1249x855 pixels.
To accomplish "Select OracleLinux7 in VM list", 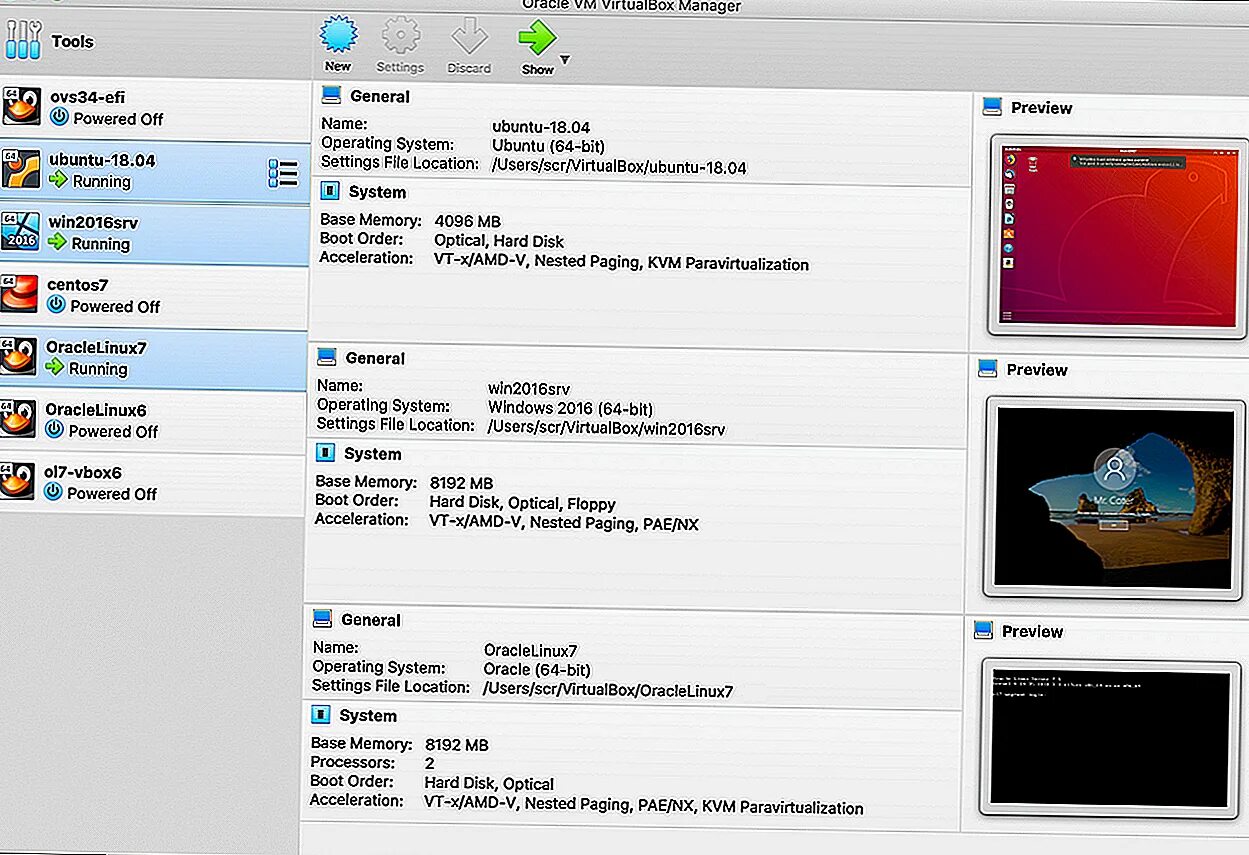I will click(x=154, y=360).
